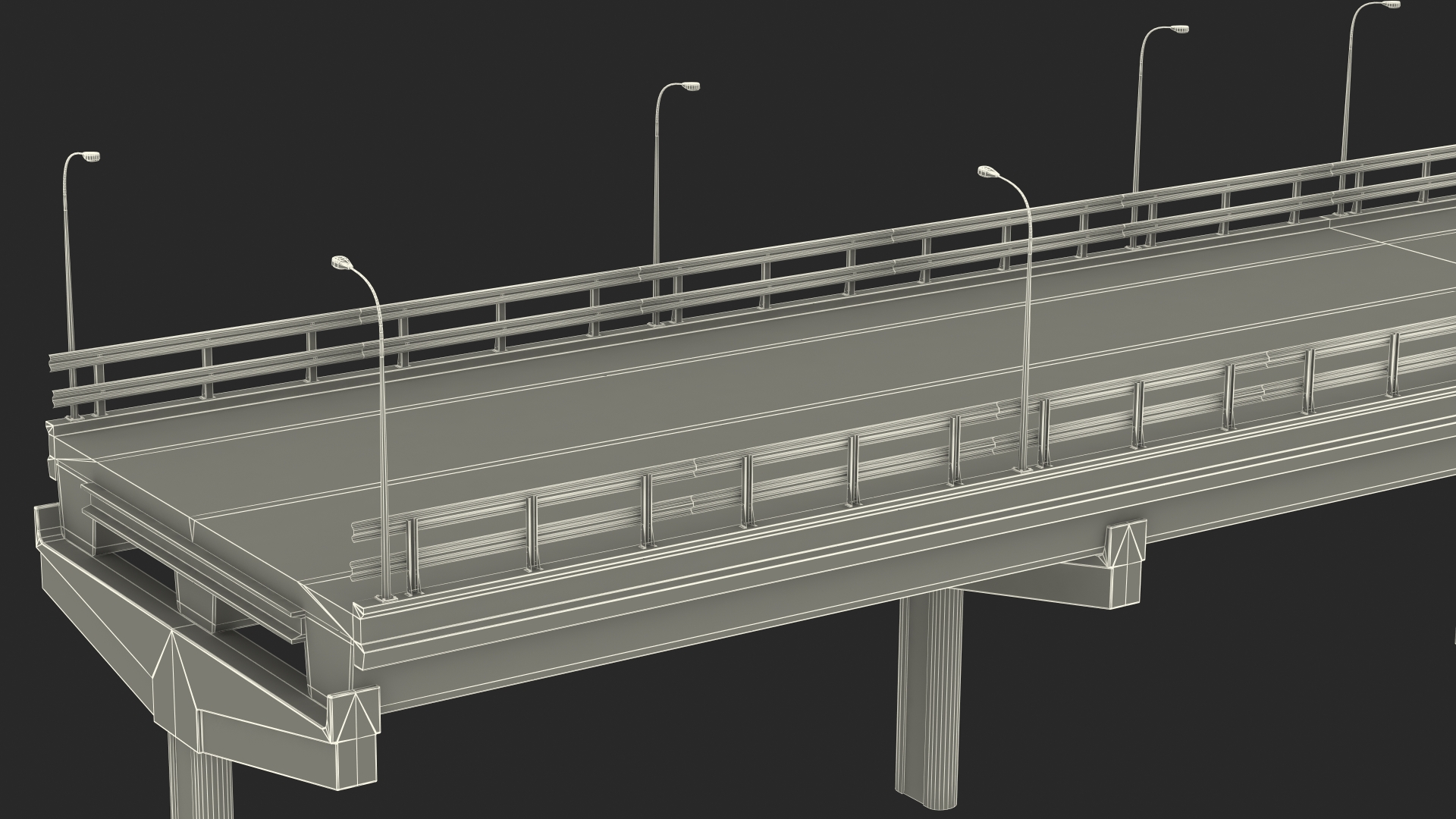This screenshot has width=1456, height=819.
Task: Select the leftmost street lamp head on the far railing
Action: (91, 157)
